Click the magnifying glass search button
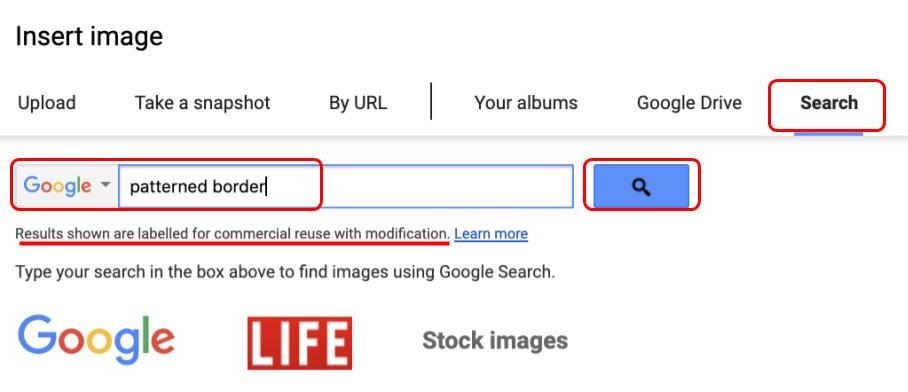This screenshot has height=392, width=908. click(x=641, y=186)
